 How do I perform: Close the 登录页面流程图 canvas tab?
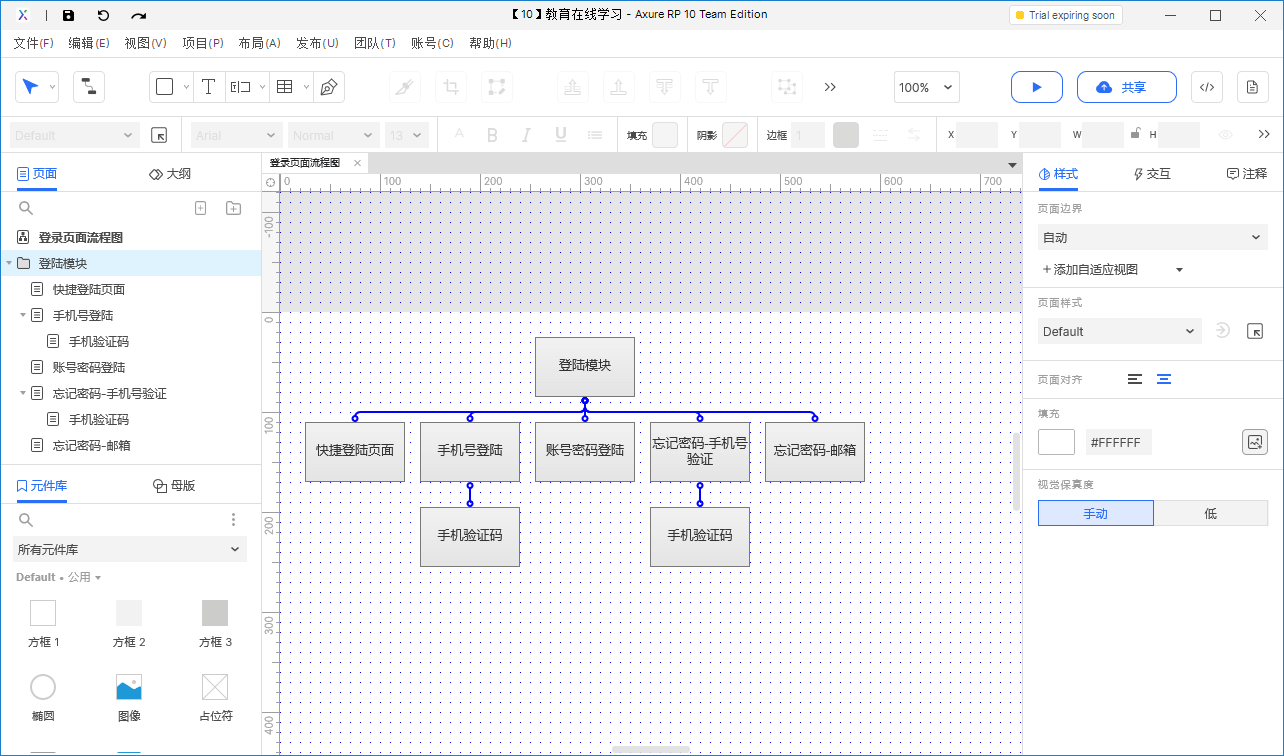[x=356, y=163]
